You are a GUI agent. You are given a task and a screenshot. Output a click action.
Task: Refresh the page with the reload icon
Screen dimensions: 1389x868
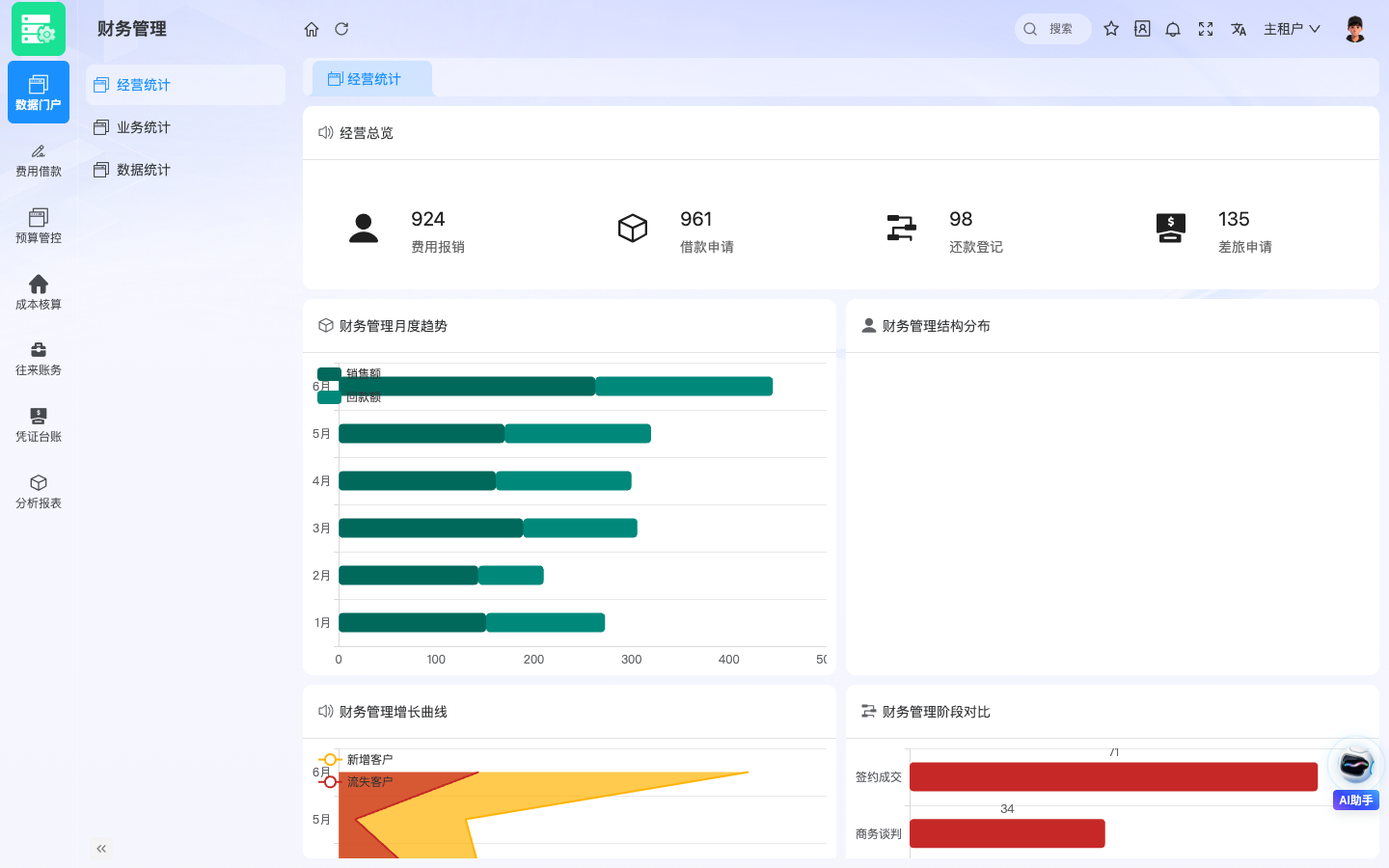pyautogui.click(x=341, y=29)
